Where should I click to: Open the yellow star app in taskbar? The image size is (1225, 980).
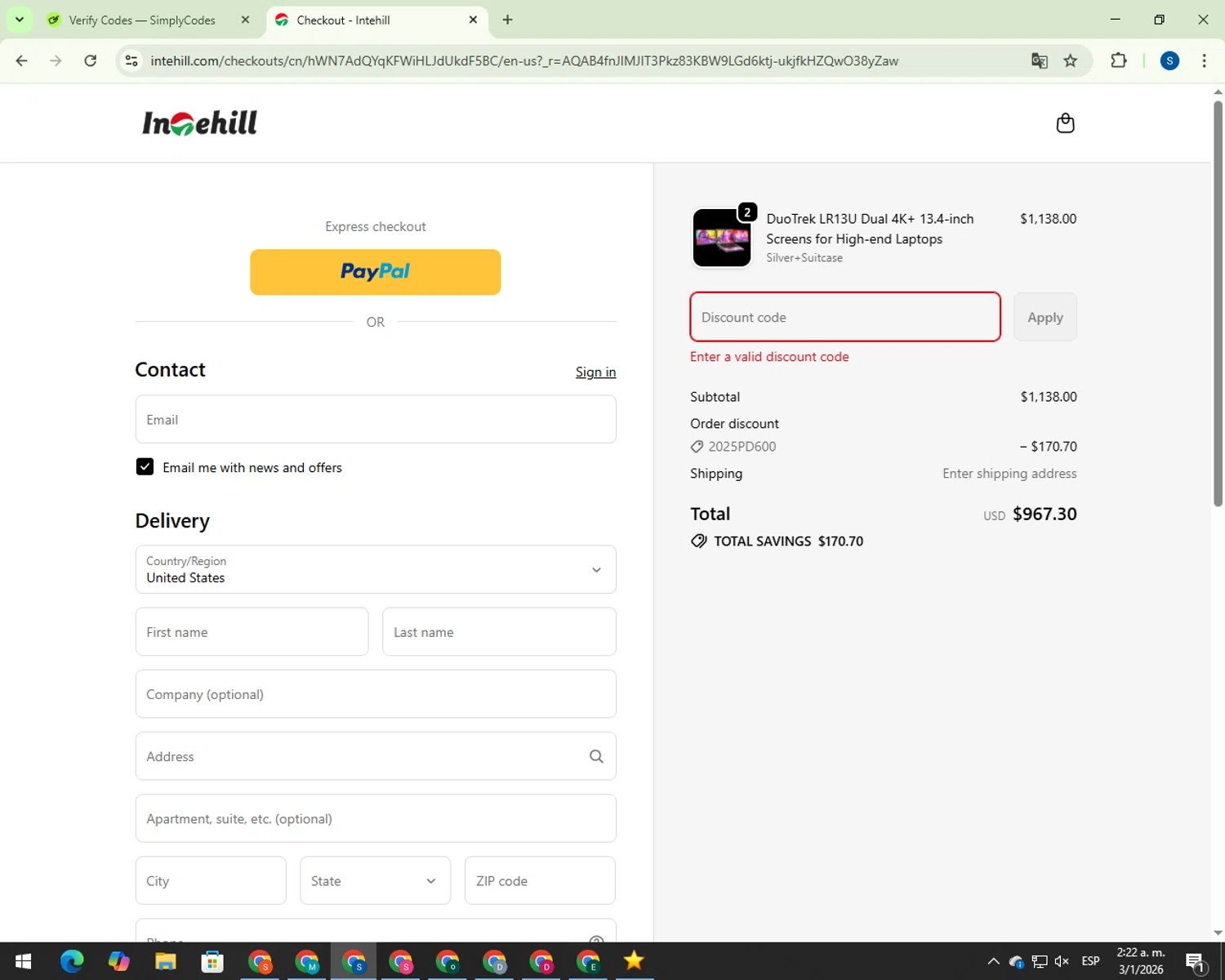(x=634, y=961)
